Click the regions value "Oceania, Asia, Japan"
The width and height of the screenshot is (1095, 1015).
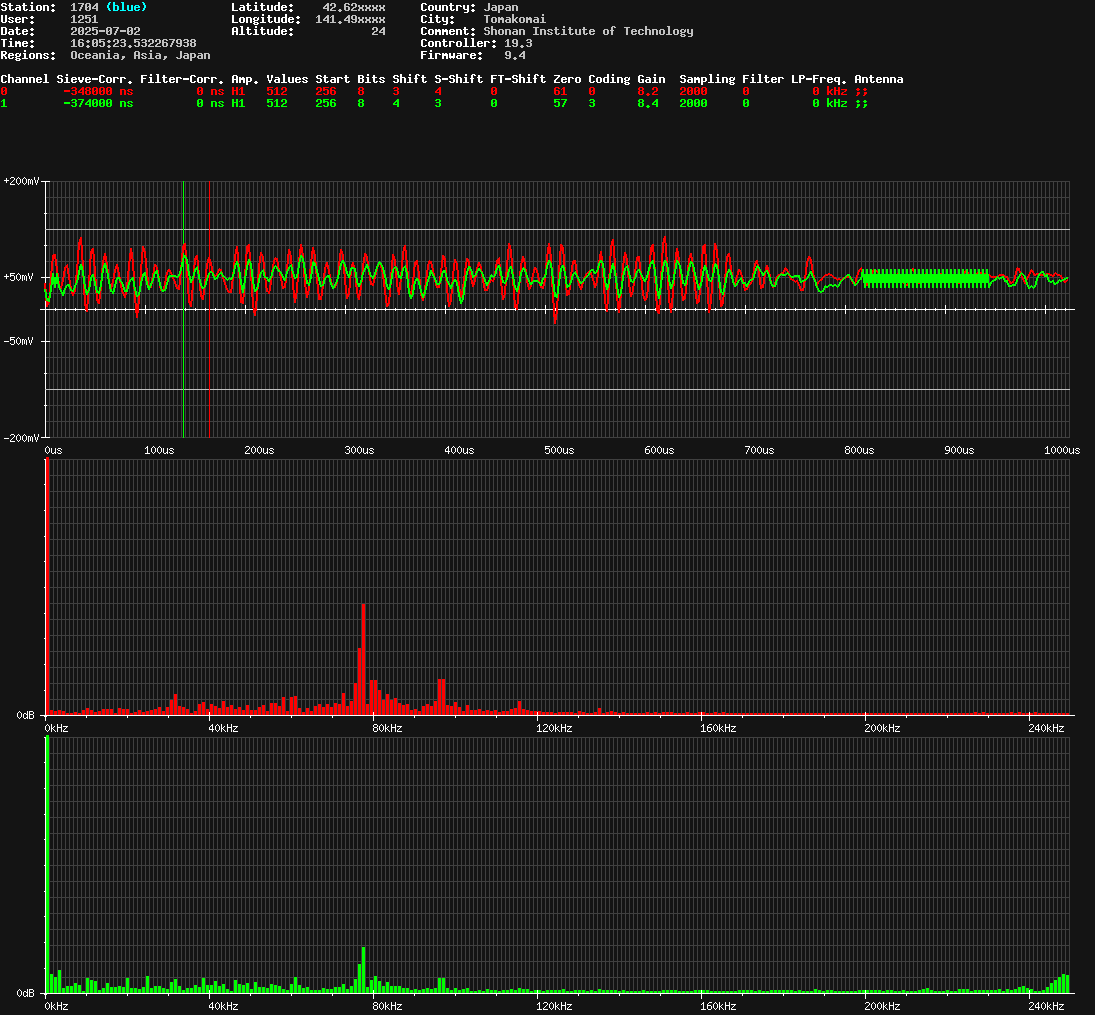[140, 55]
